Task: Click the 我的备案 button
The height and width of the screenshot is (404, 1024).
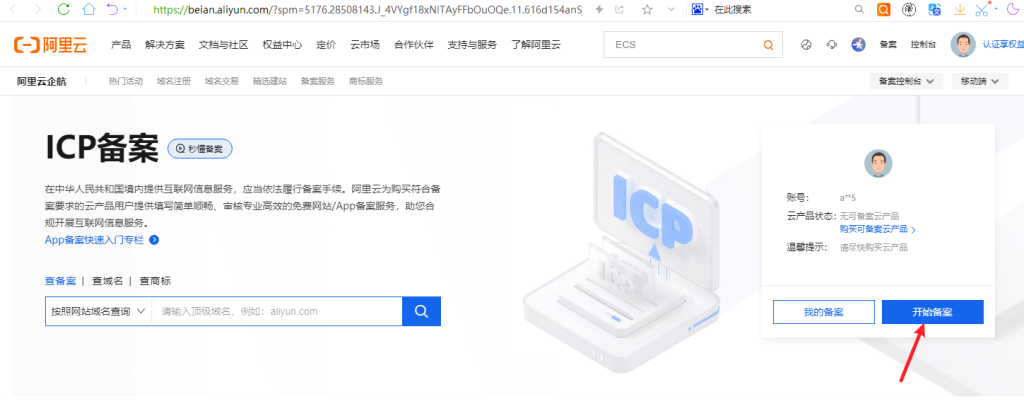Action: point(824,312)
